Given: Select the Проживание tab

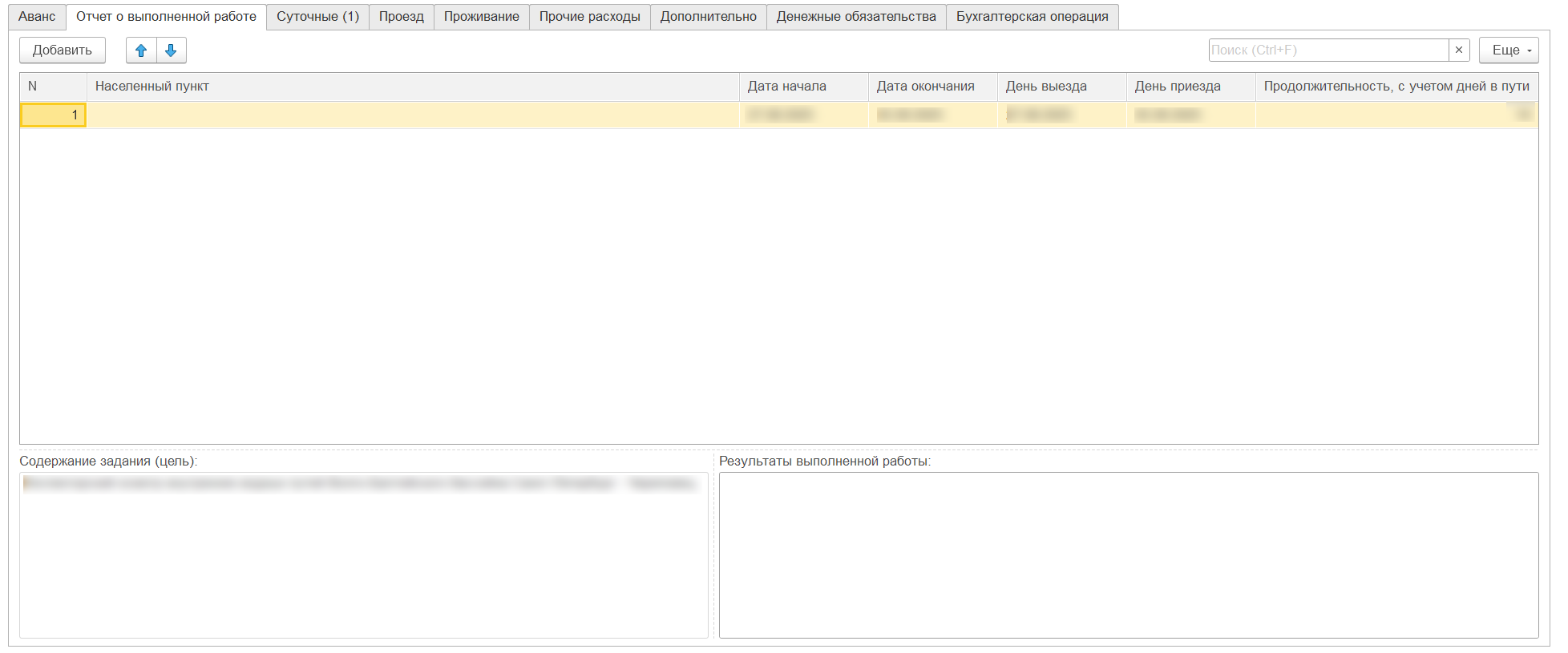Looking at the screenshot, I should [x=481, y=17].
